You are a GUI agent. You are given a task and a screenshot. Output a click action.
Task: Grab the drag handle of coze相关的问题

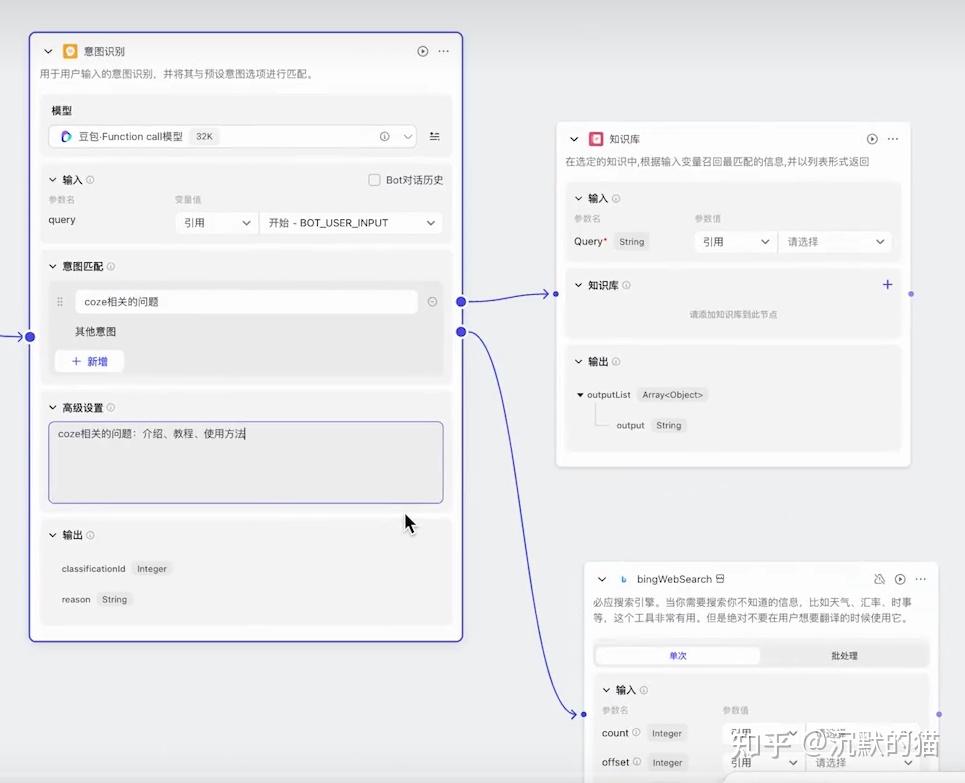click(x=60, y=302)
